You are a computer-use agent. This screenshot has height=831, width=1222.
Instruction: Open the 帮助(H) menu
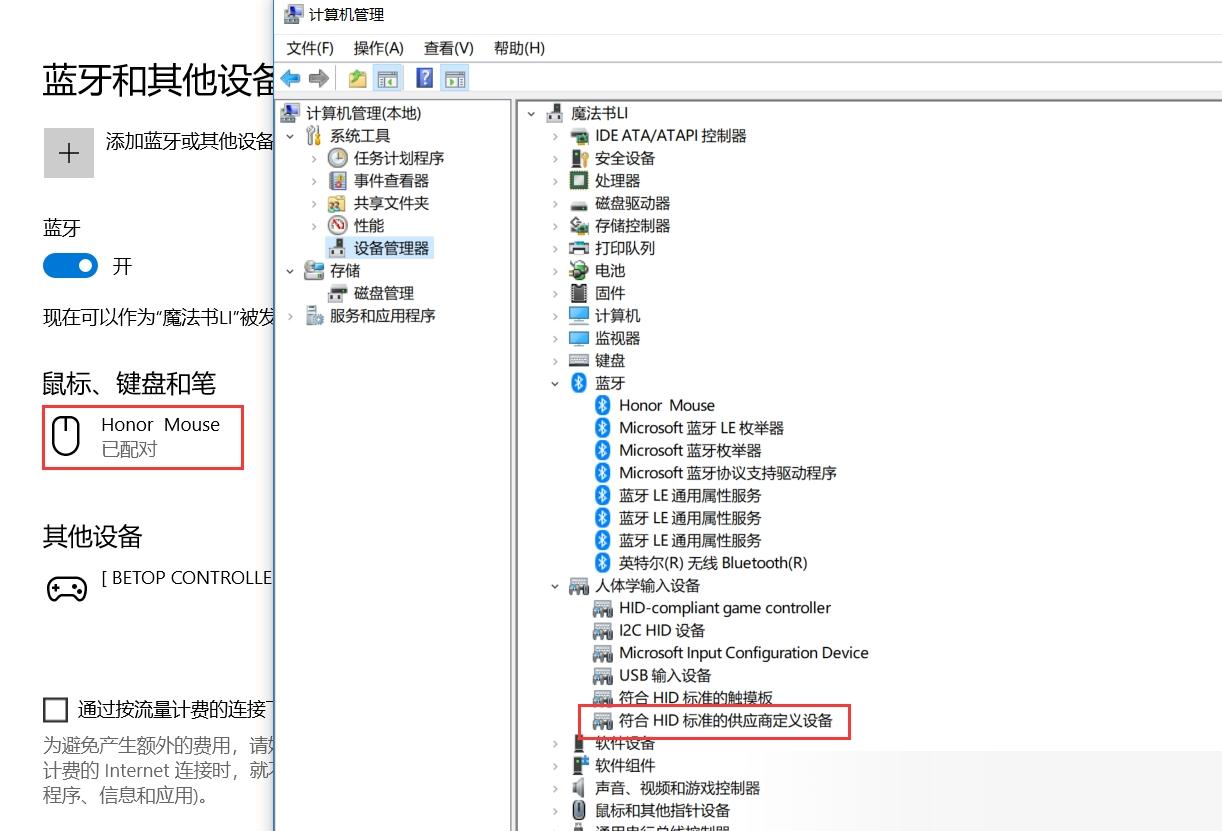[519, 48]
